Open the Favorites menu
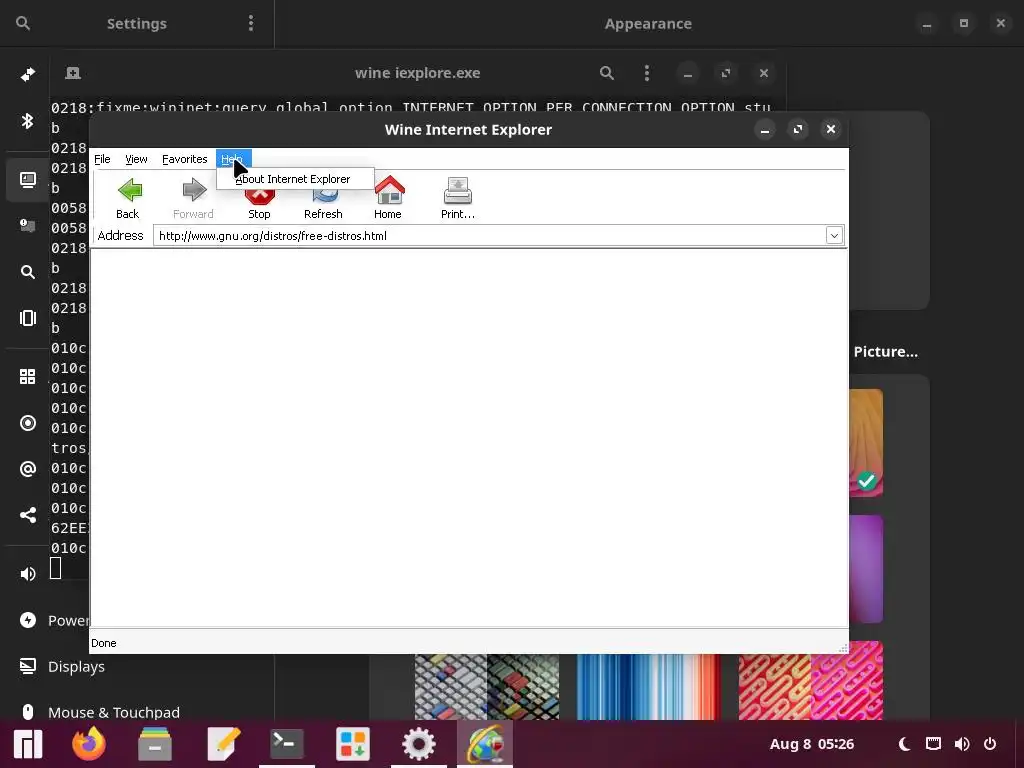Screen dimensions: 1024x768 [184, 159]
